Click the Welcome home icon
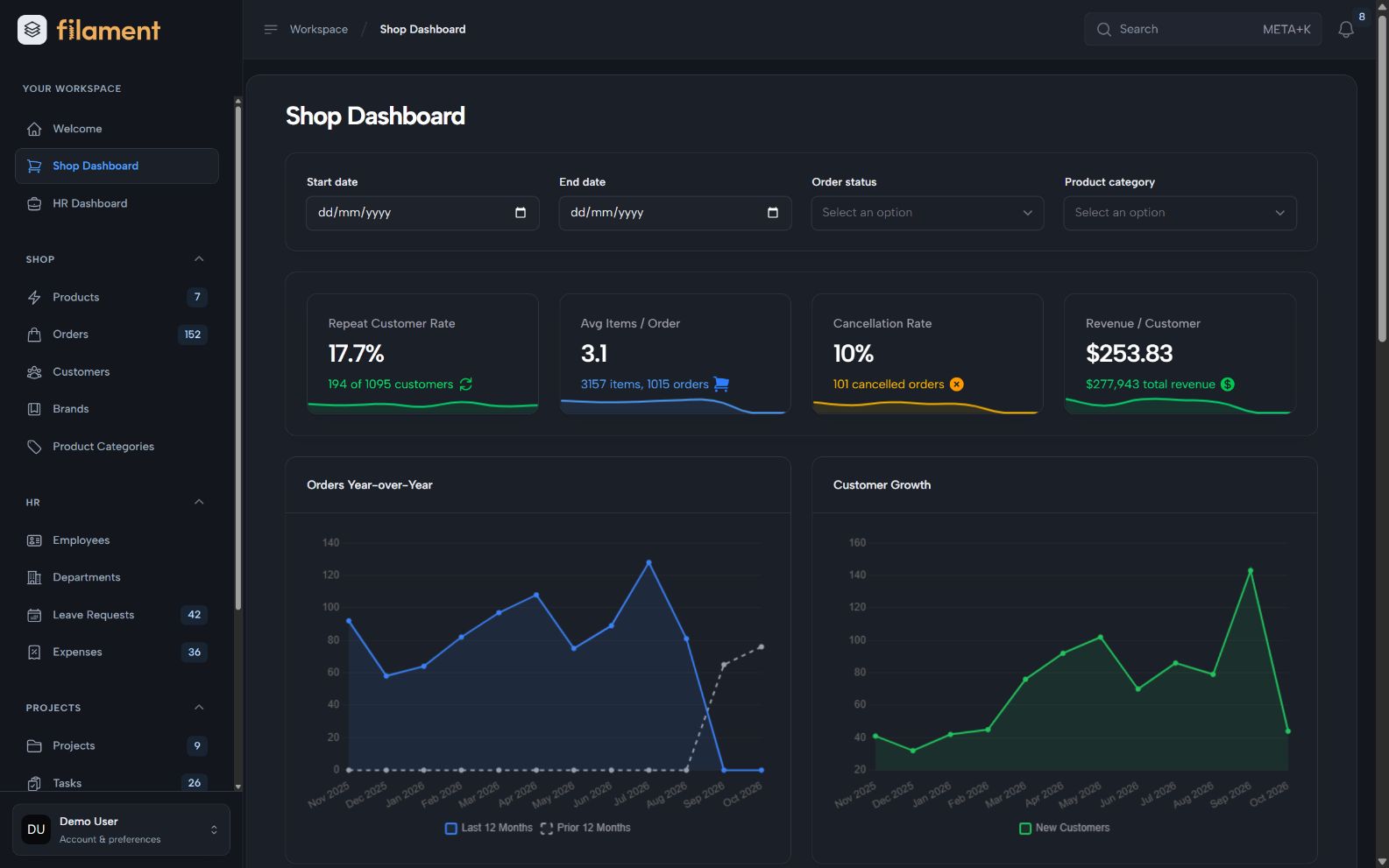 tap(34, 129)
